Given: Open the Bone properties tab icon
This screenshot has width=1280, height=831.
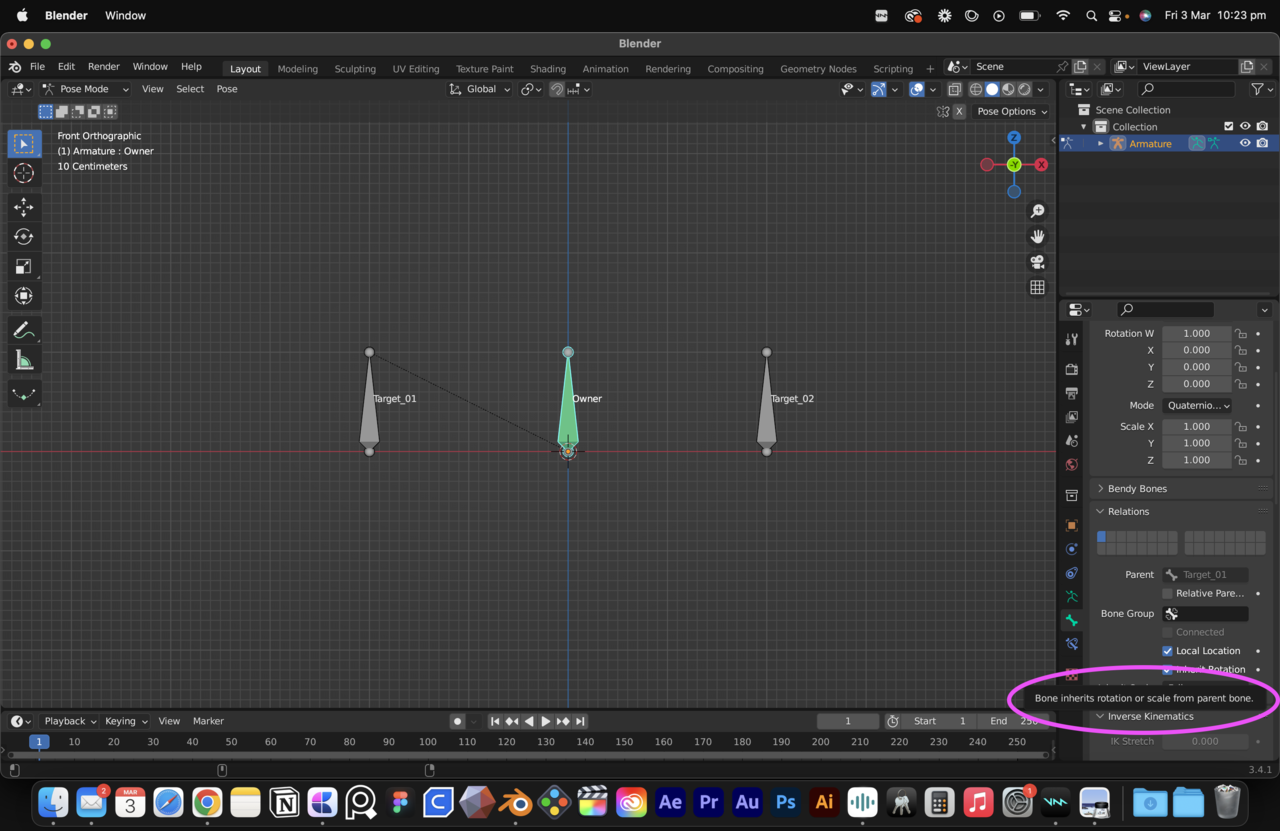Looking at the screenshot, I should pyautogui.click(x=1071, y=621).
